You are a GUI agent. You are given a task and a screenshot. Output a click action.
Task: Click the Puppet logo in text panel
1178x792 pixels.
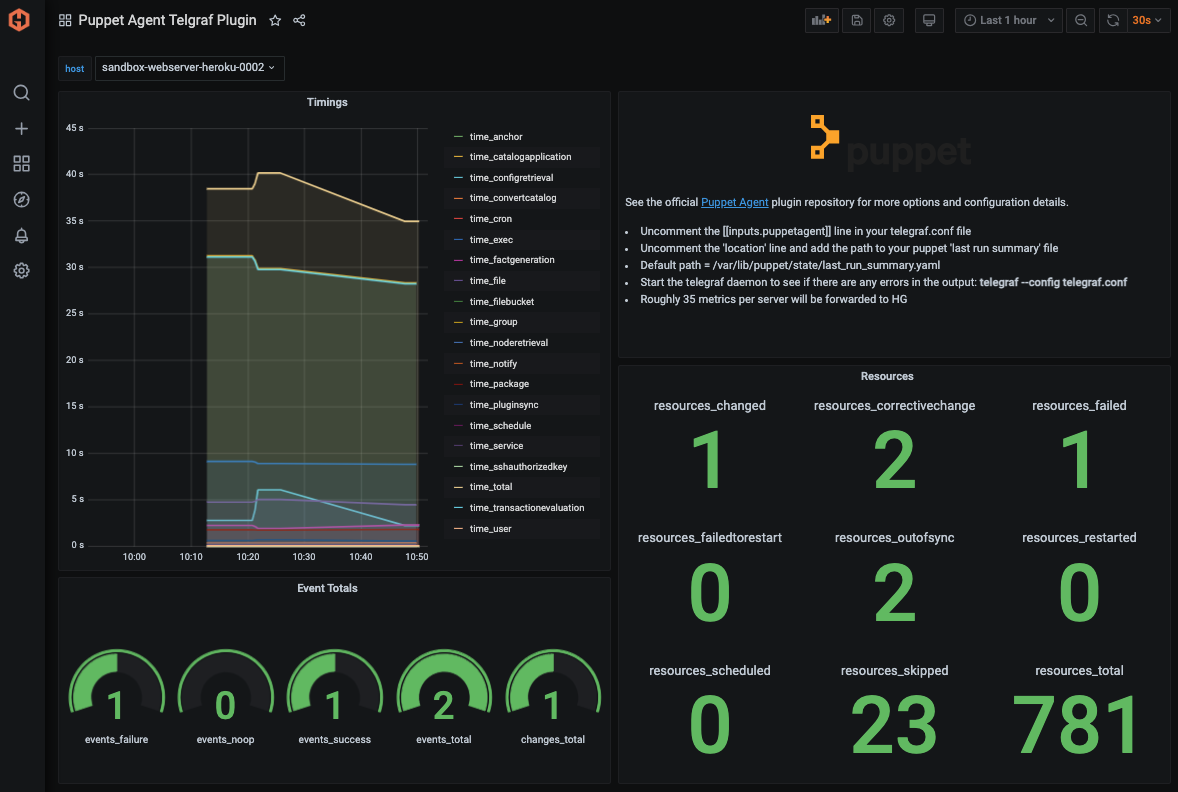(x=891, y=145)
